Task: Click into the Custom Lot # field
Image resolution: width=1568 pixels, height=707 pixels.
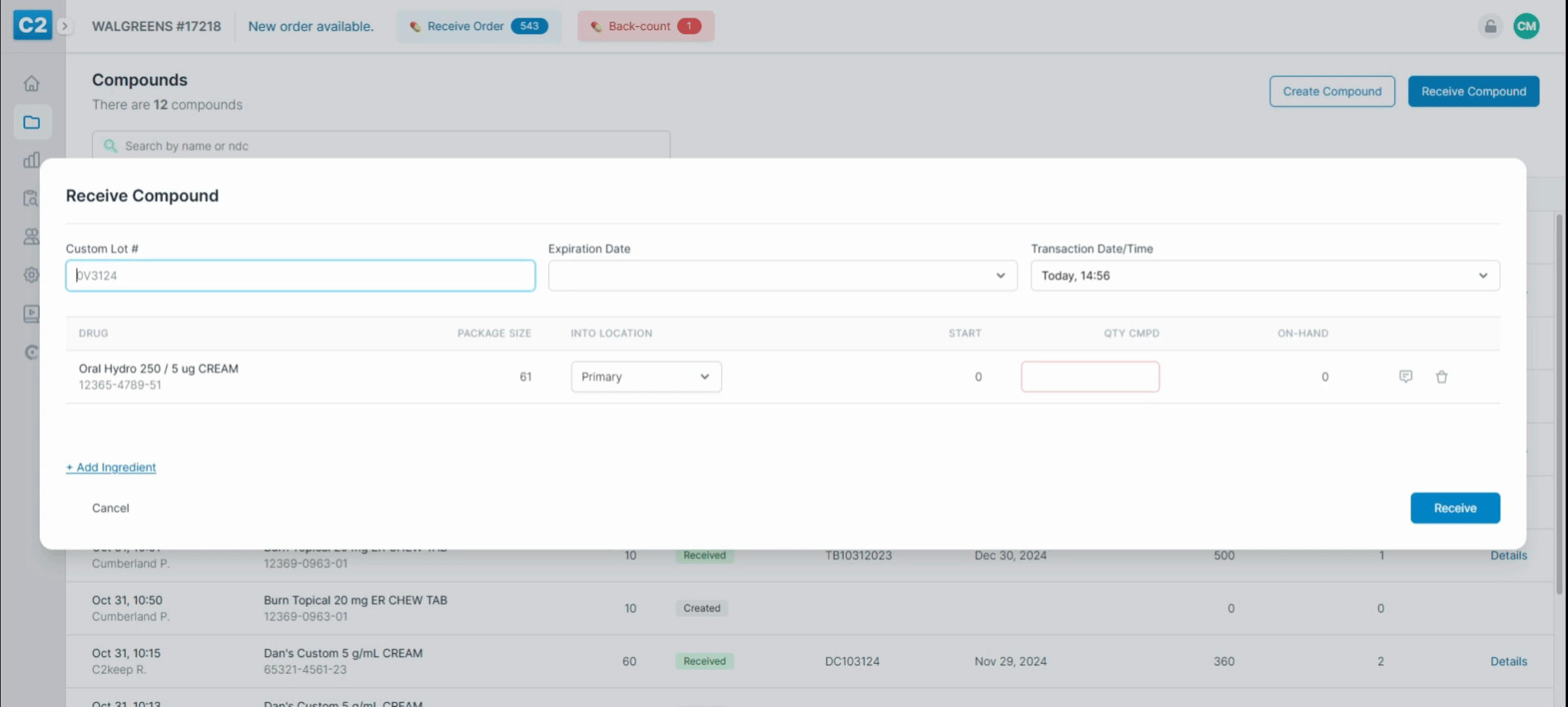Action: 300,276
